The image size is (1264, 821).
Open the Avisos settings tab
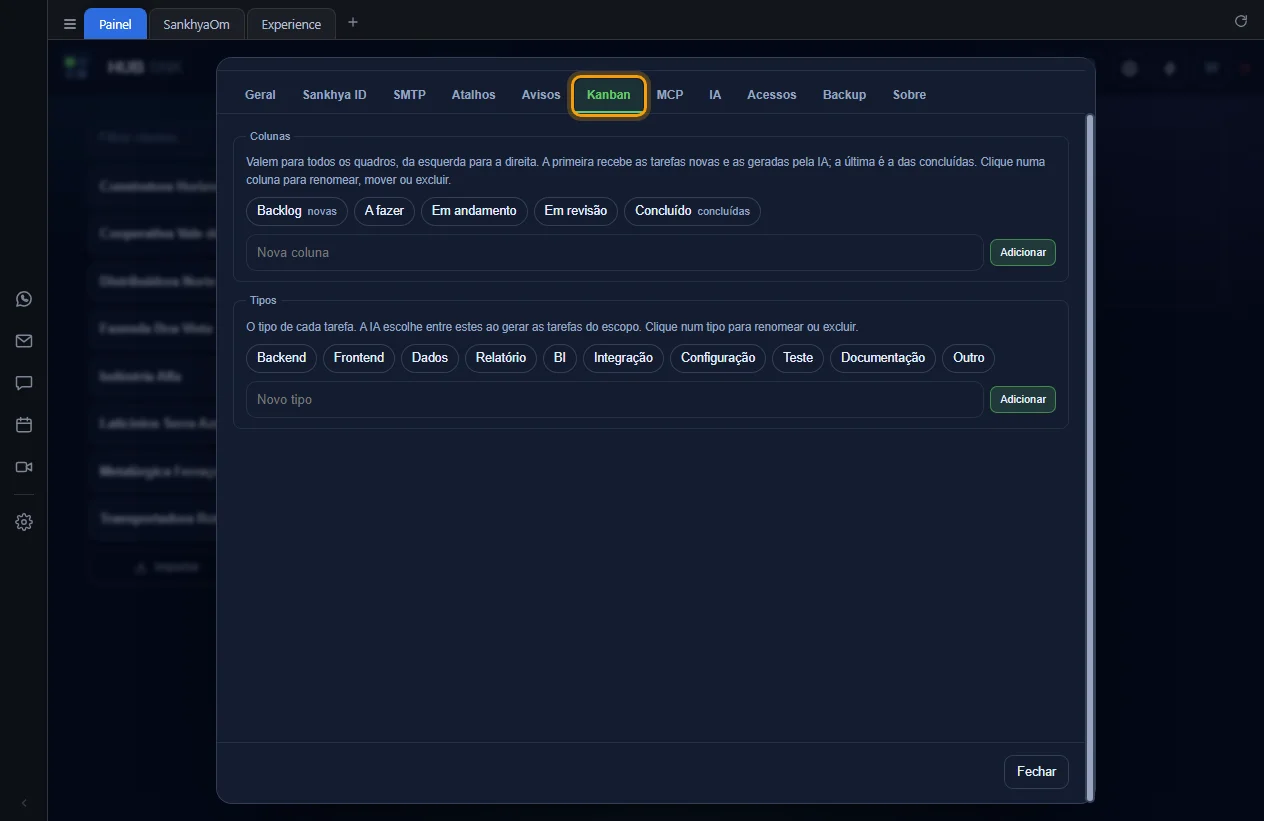coord(541,95)
